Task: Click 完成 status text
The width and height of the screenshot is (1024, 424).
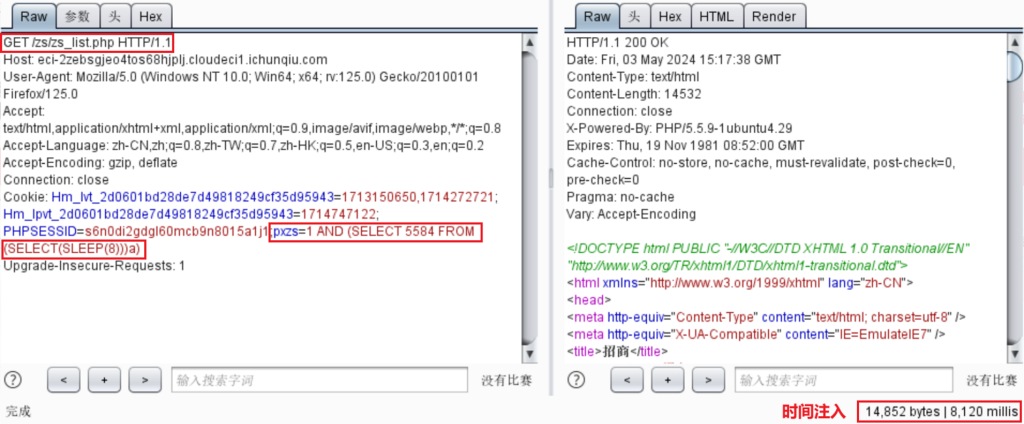Action: click(x=18, y=411)
